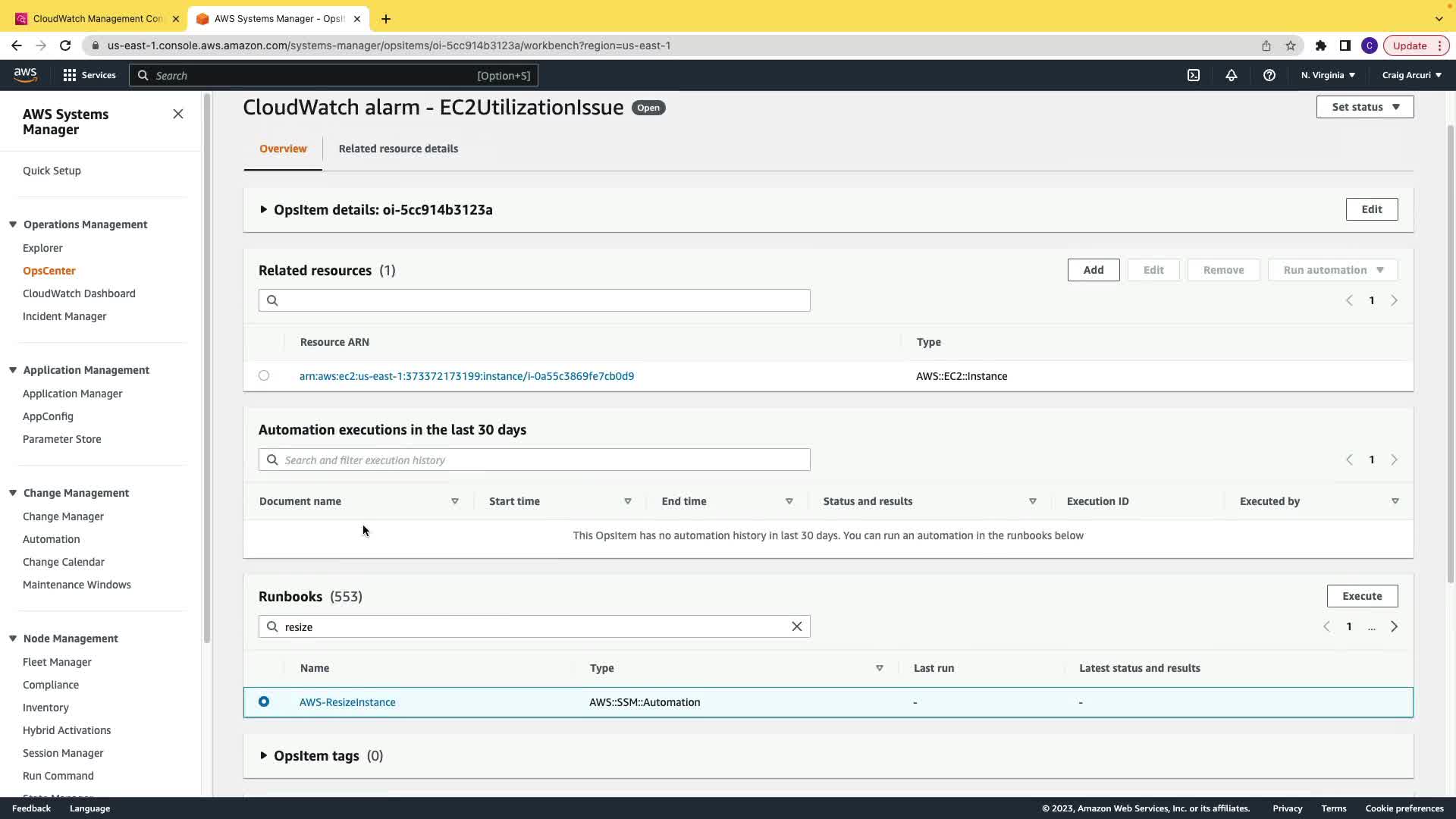Open the help question mark icon
This screenshot has width=1456, height=819.
pyautogui.click(x=1269, y=75)
